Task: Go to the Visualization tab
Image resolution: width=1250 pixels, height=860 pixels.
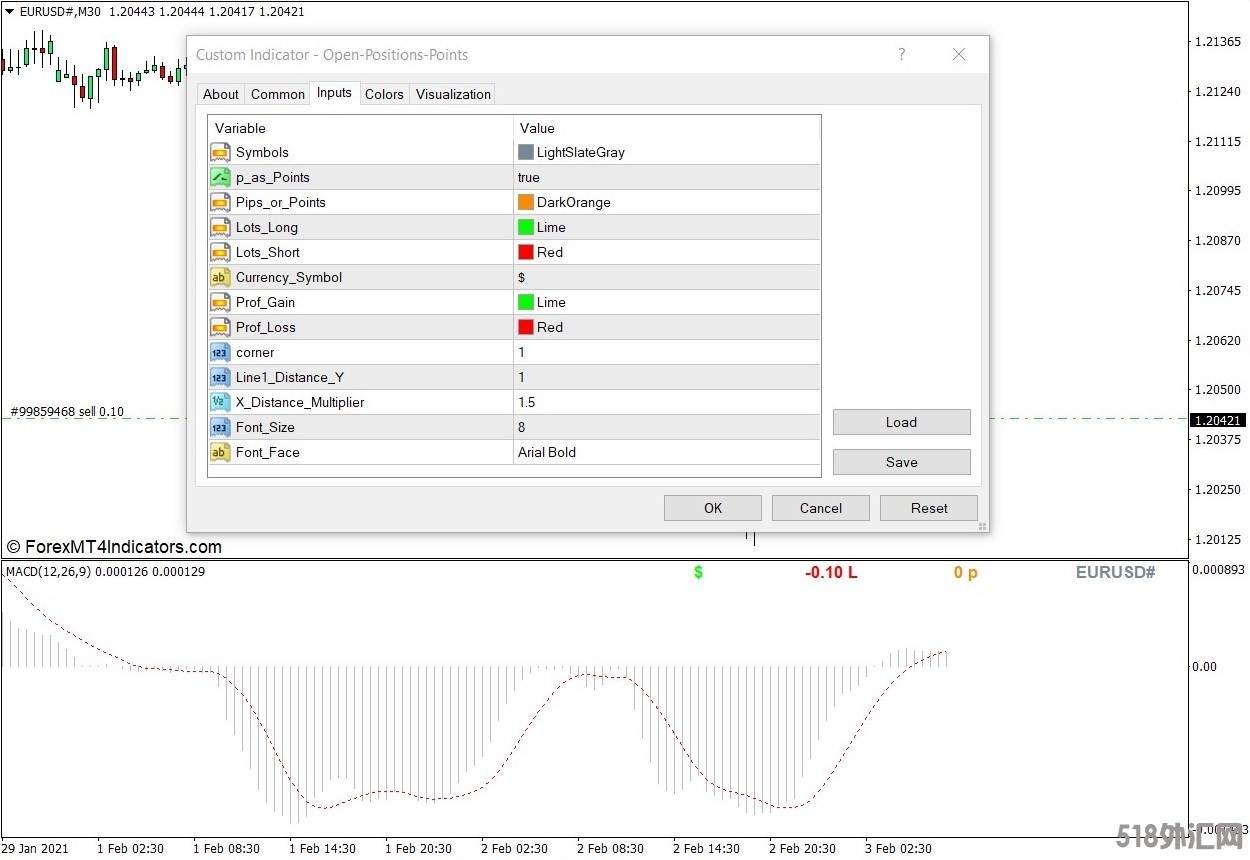Action: [453, 94]
